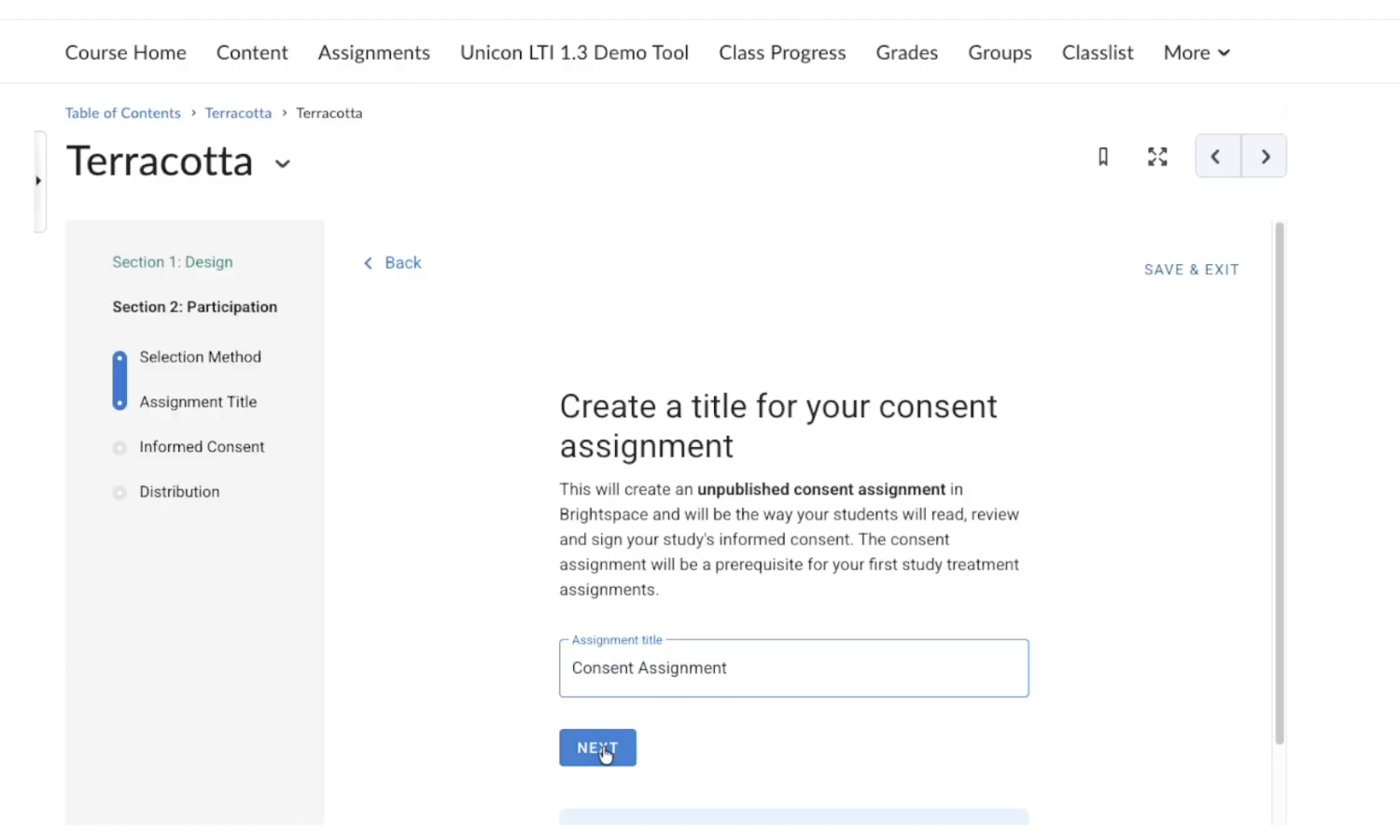Viewport: 1400px width, 840px height.
Task: Click the NEXT button
Action: point(597,748)
